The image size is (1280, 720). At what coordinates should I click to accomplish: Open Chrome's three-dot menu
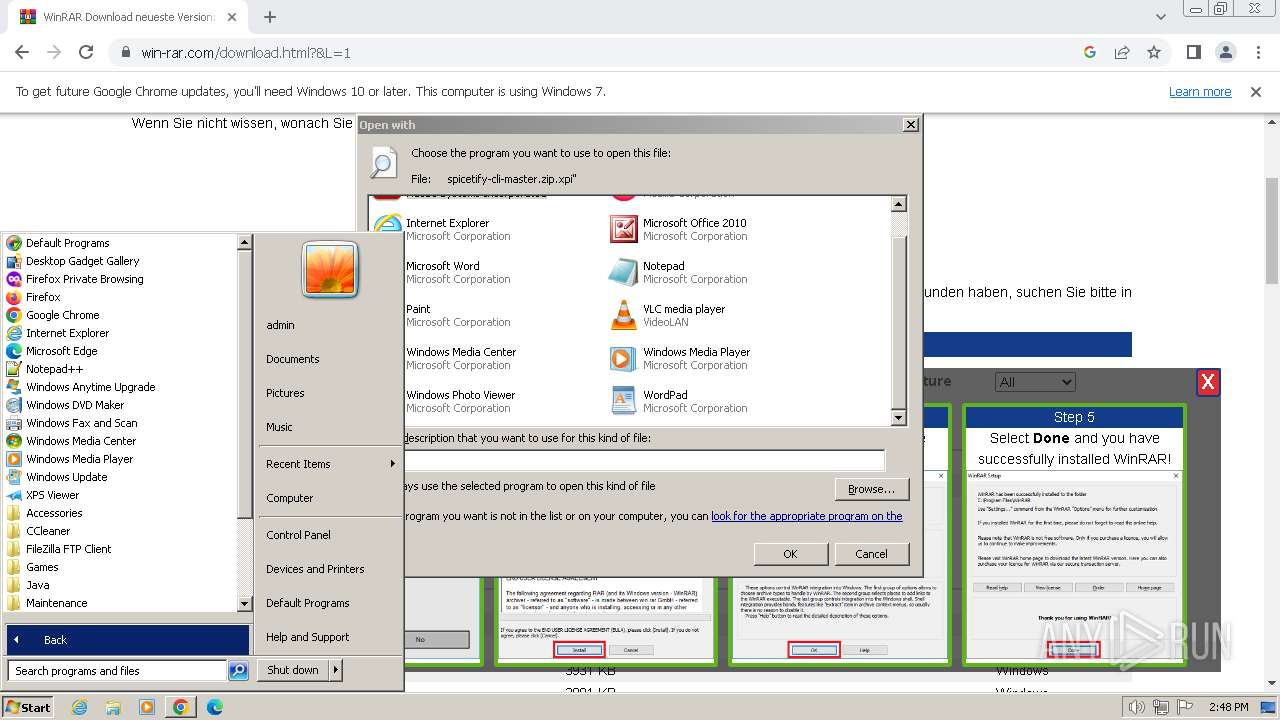[1256, 52]
